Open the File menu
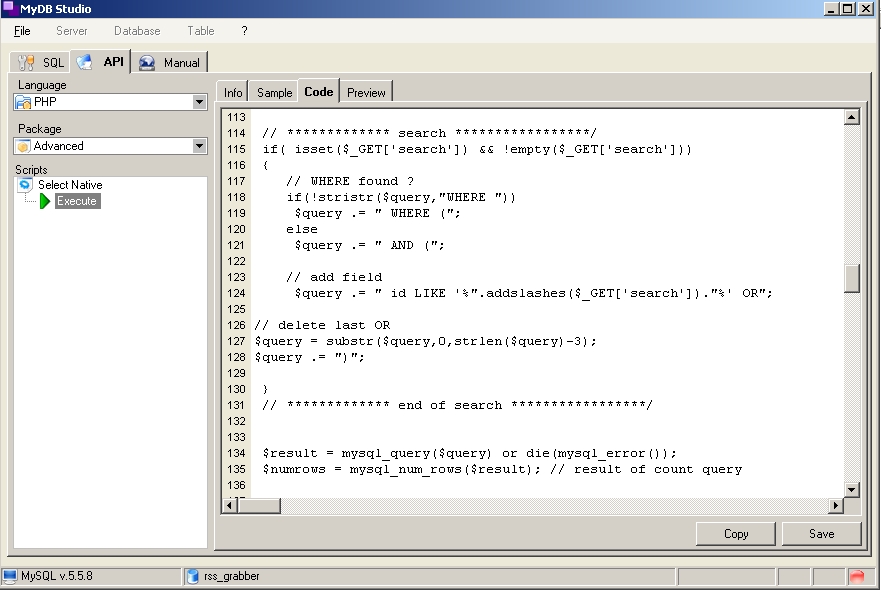This screenshot has height=590, width=881. coord(22,31)
